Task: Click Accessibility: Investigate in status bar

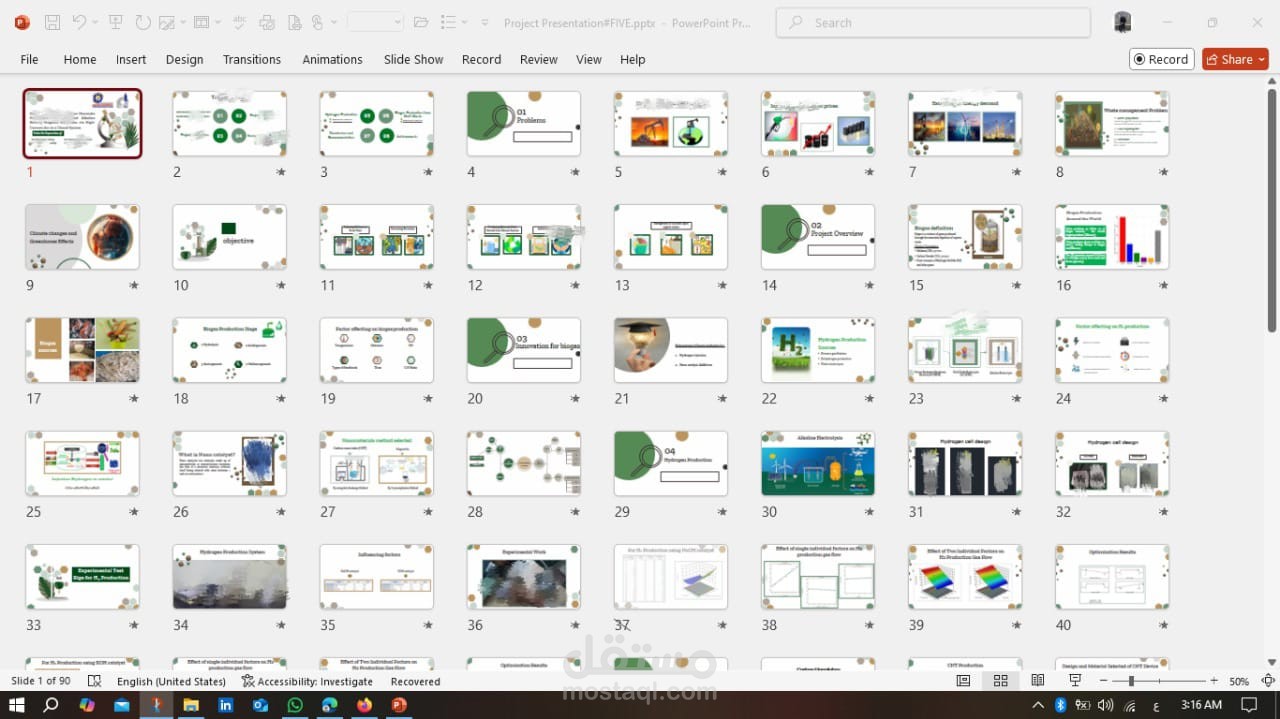Action: [x=307, y=681]
